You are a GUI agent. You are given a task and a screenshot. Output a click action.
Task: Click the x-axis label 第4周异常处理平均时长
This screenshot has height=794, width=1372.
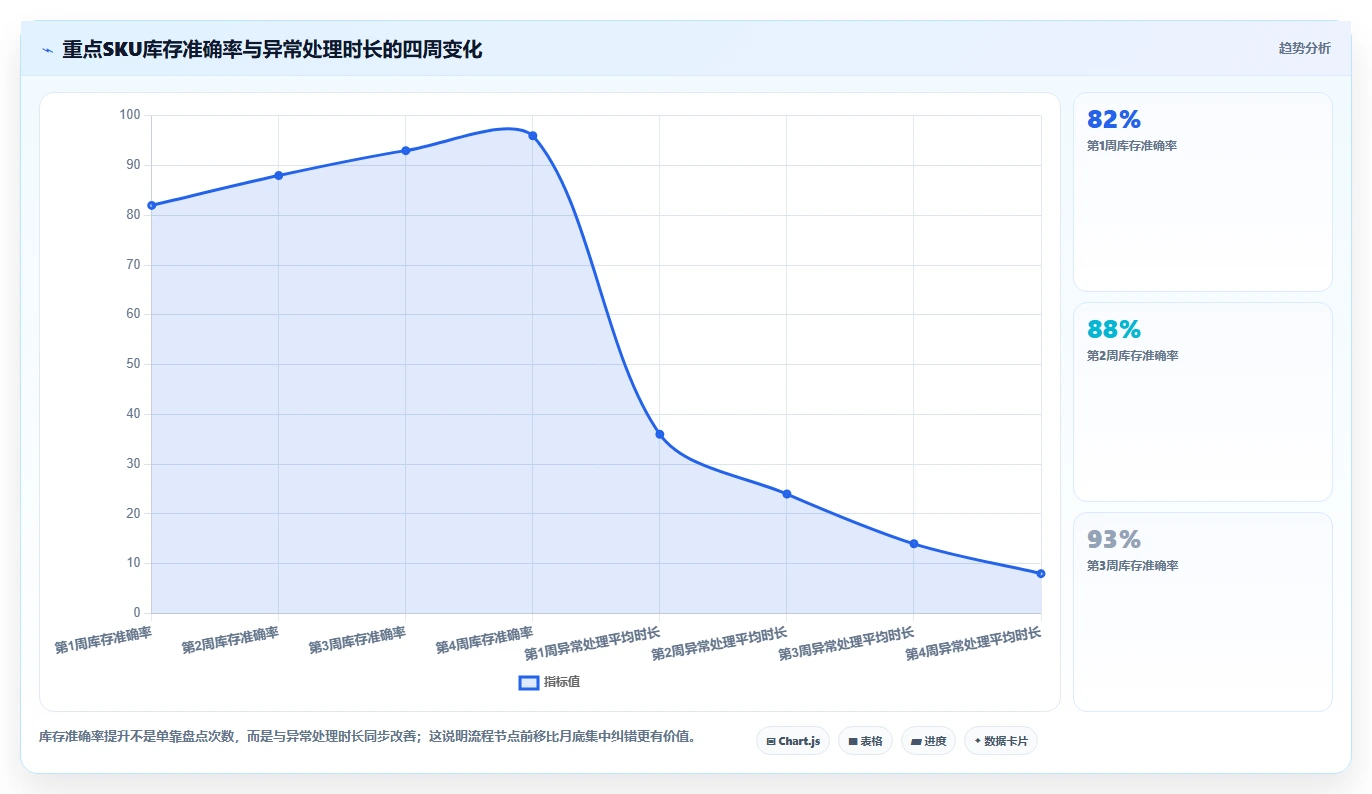point(973,645)
